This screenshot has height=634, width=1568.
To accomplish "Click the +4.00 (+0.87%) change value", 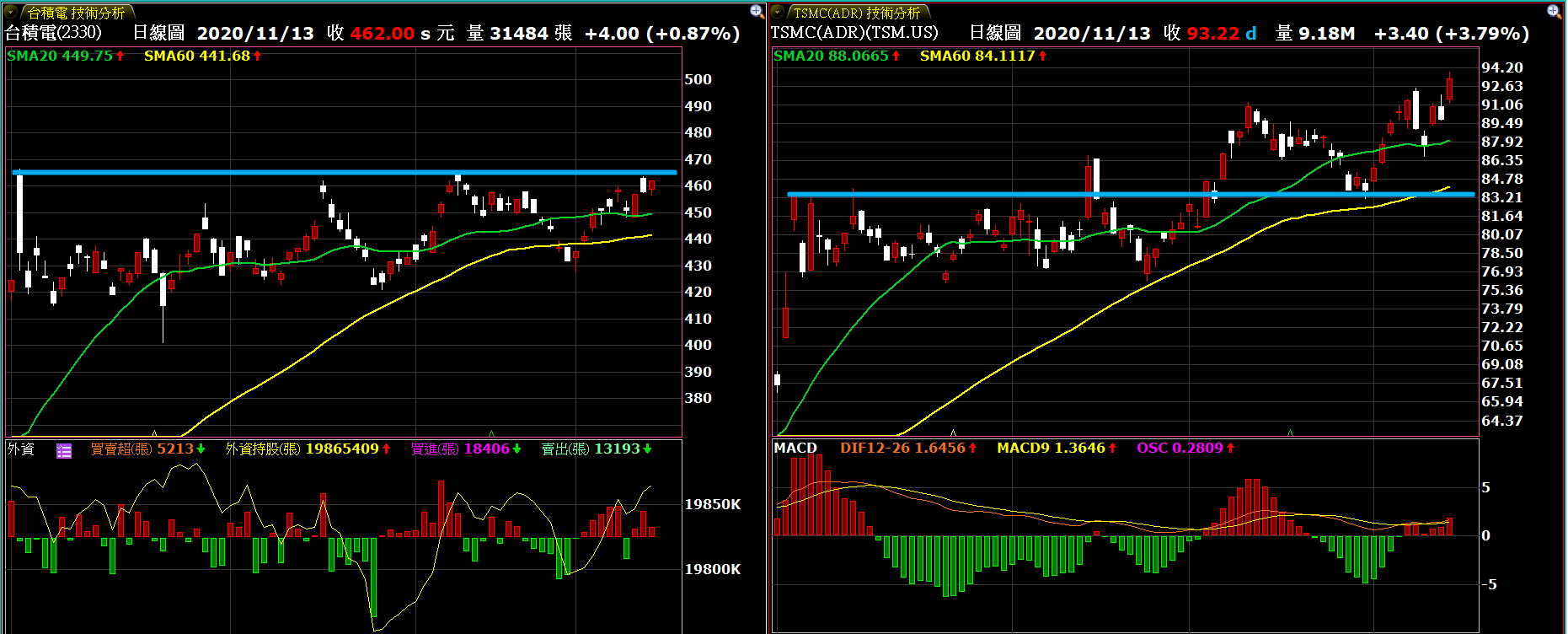I will [x=662, y=34].
